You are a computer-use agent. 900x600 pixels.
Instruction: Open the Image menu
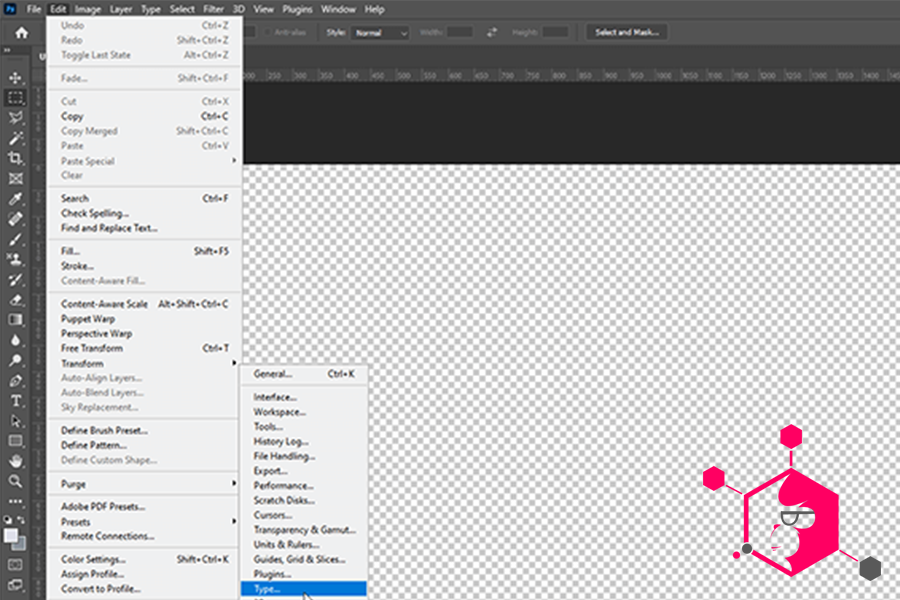click(x=88, y=9)
